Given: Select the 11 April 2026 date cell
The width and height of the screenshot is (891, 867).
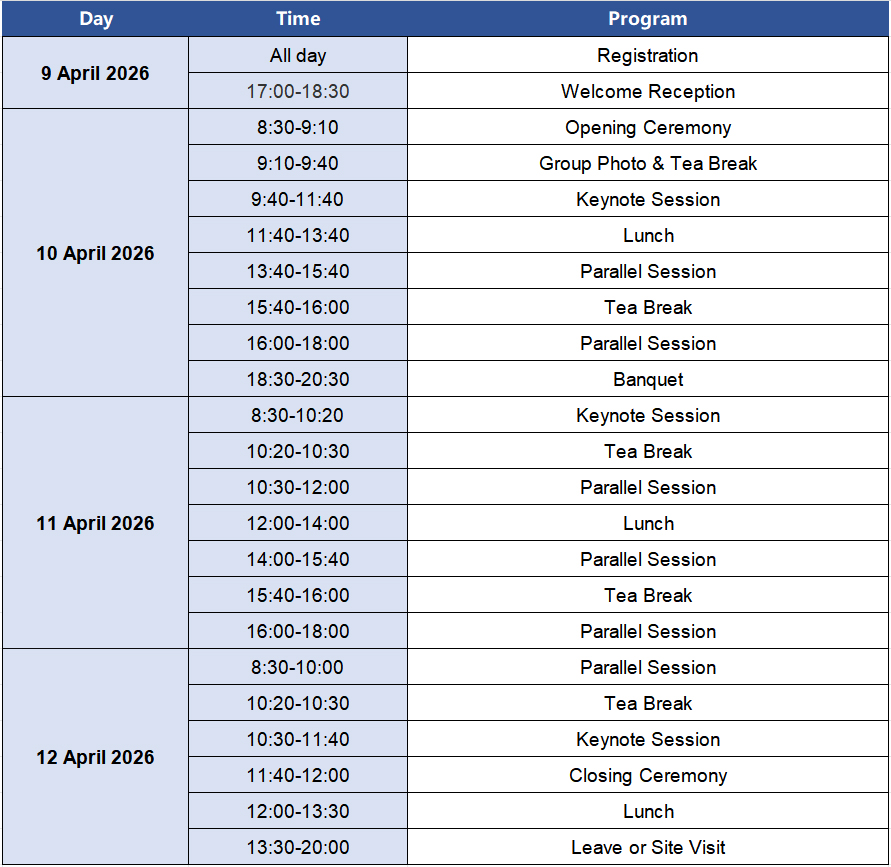Looking at the screenshot, I should 95,523.
